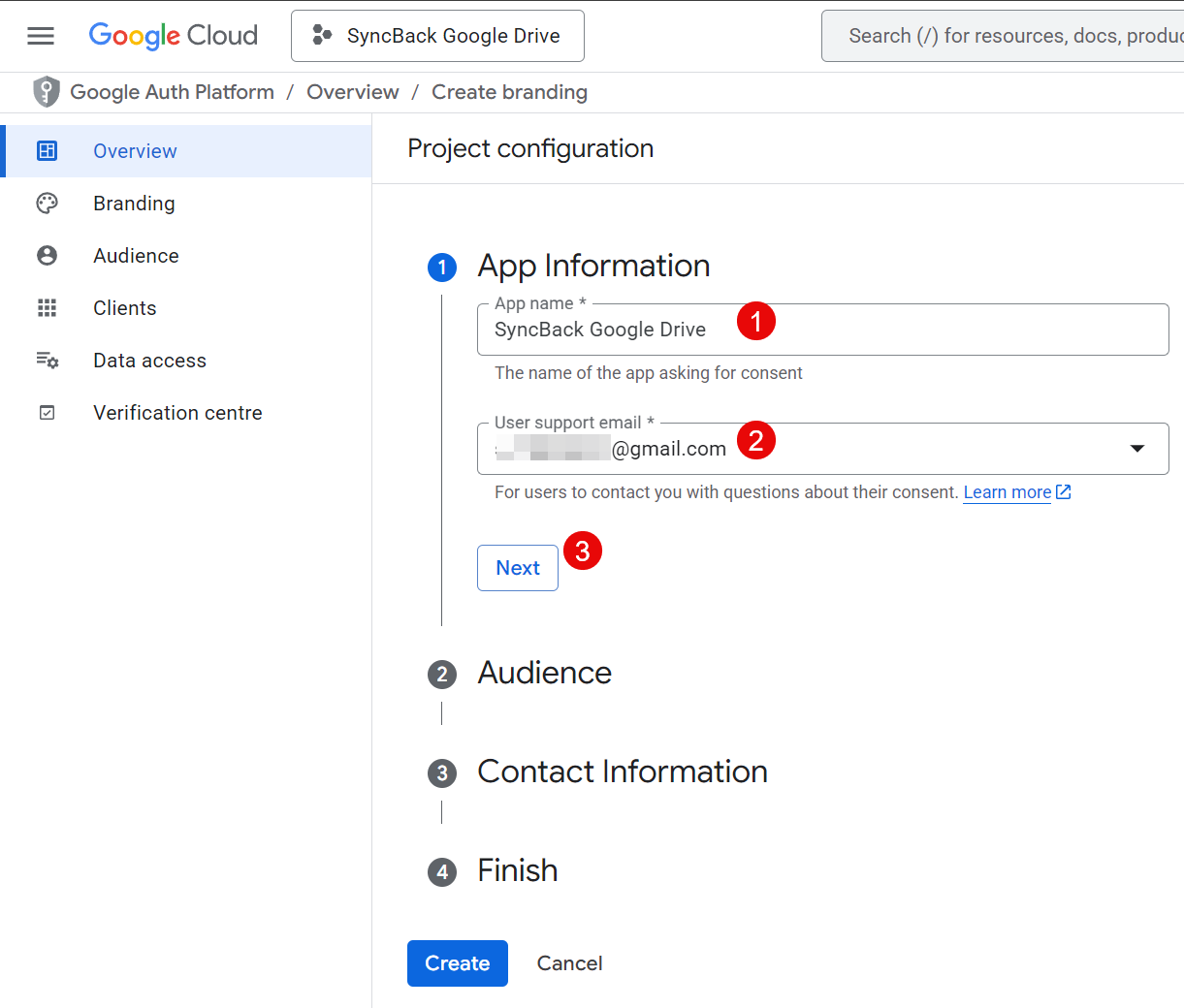Go to Overview breadcrumb link
Viewport: 1184px width, 1008px height.
tap(353, 92)
